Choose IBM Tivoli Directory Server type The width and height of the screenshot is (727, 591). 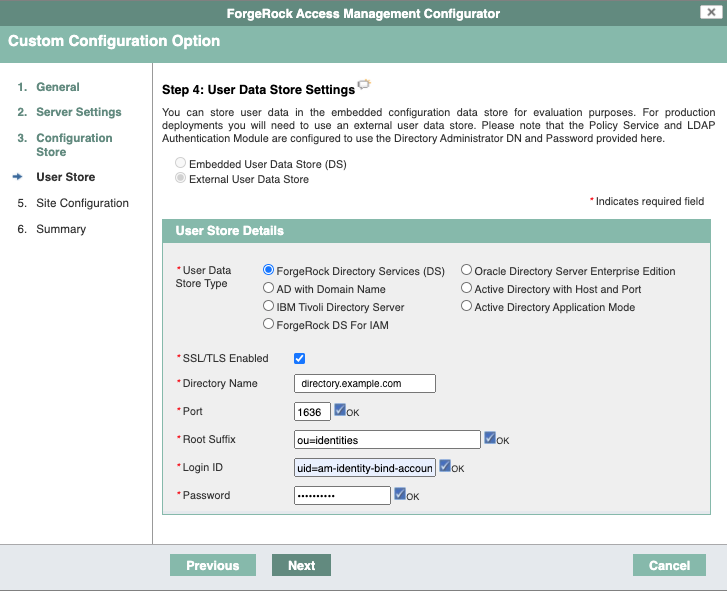coord(268,306)
